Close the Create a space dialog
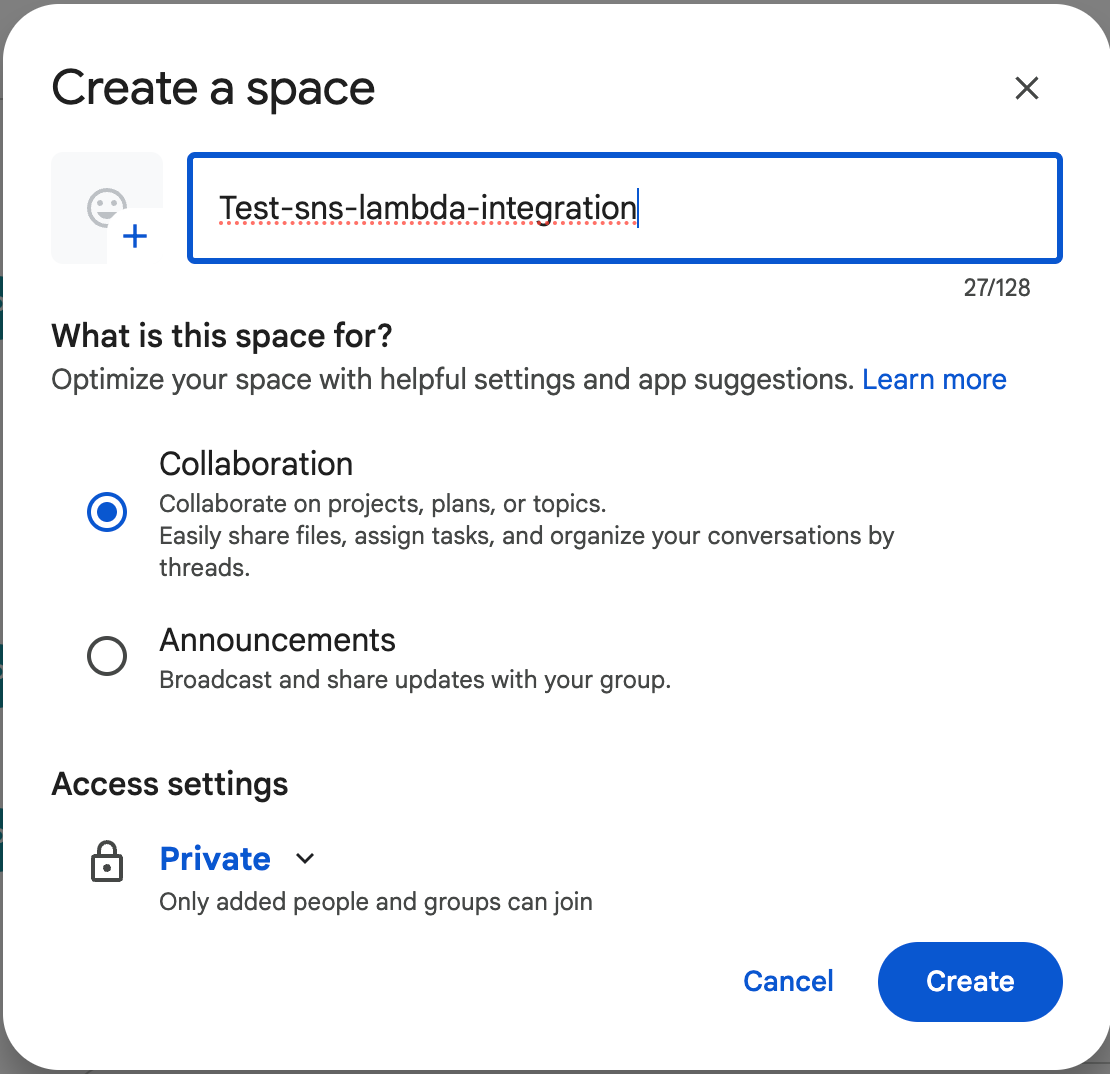The image size is (1110, 1074). point(1026,88)
